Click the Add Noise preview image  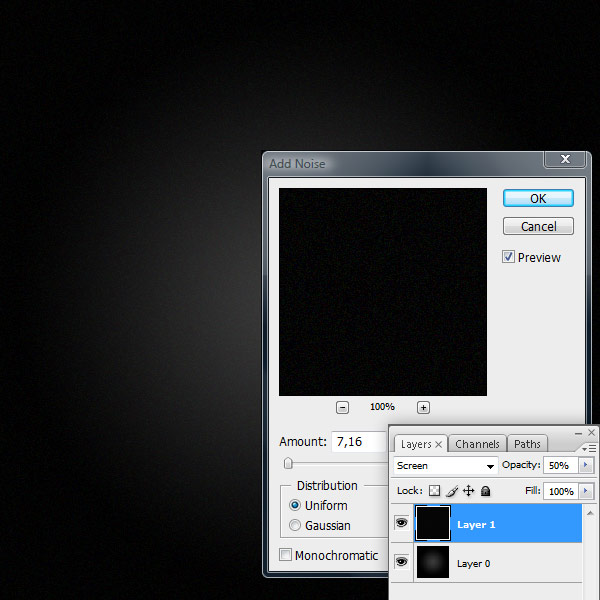(x=383, y=292)
